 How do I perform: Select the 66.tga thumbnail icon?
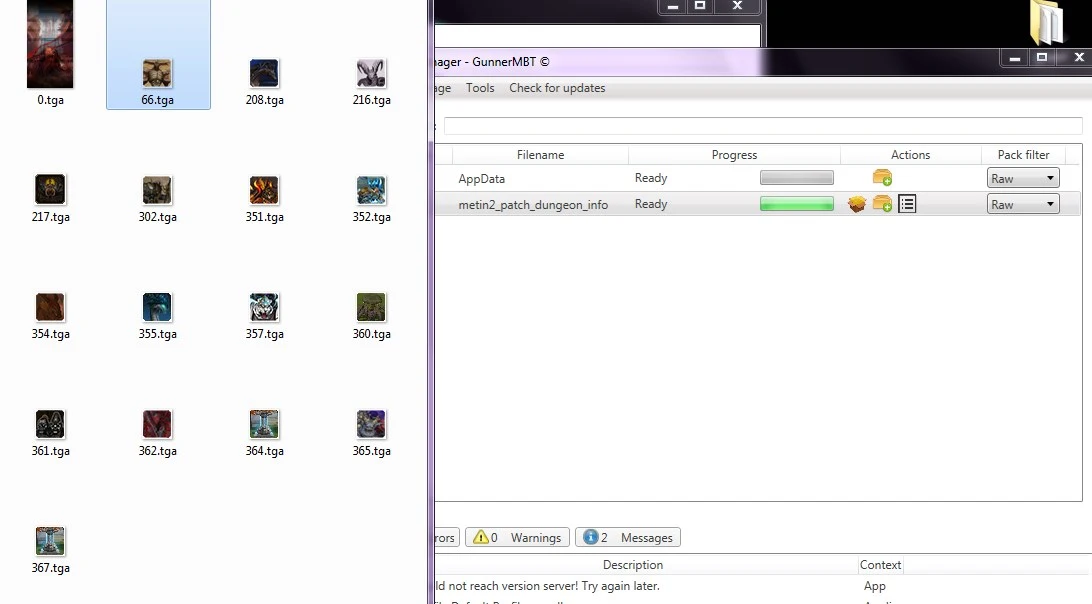(x=157, y=73)
